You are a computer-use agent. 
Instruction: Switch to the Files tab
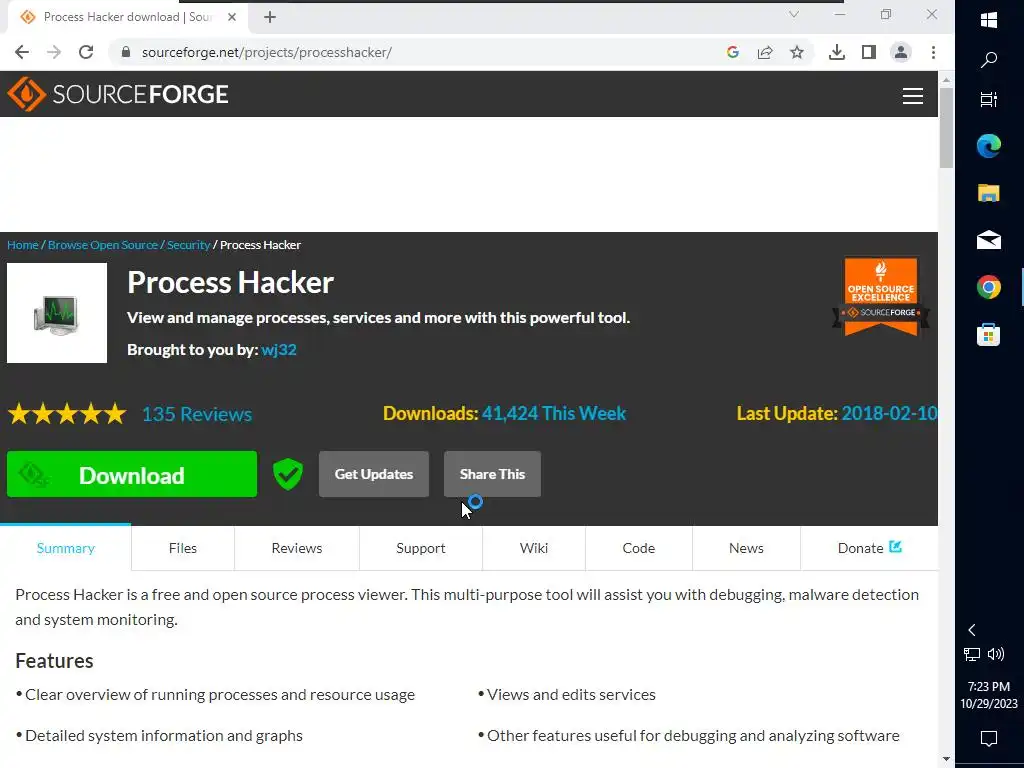click(183, 548)
